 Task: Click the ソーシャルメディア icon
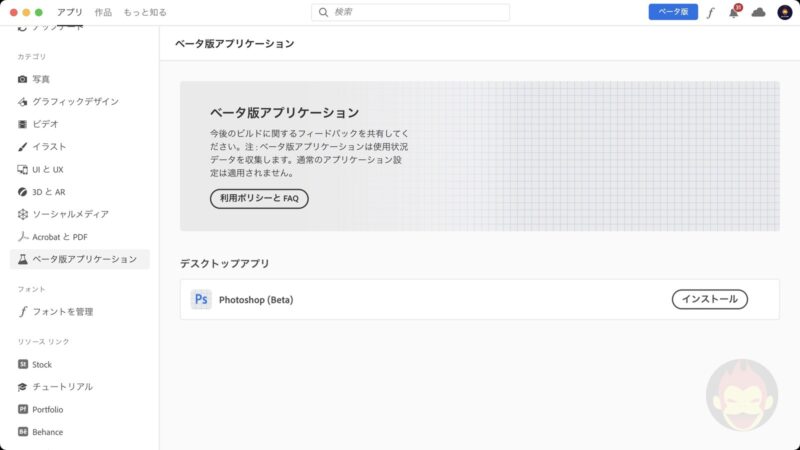tap(22, 214)
